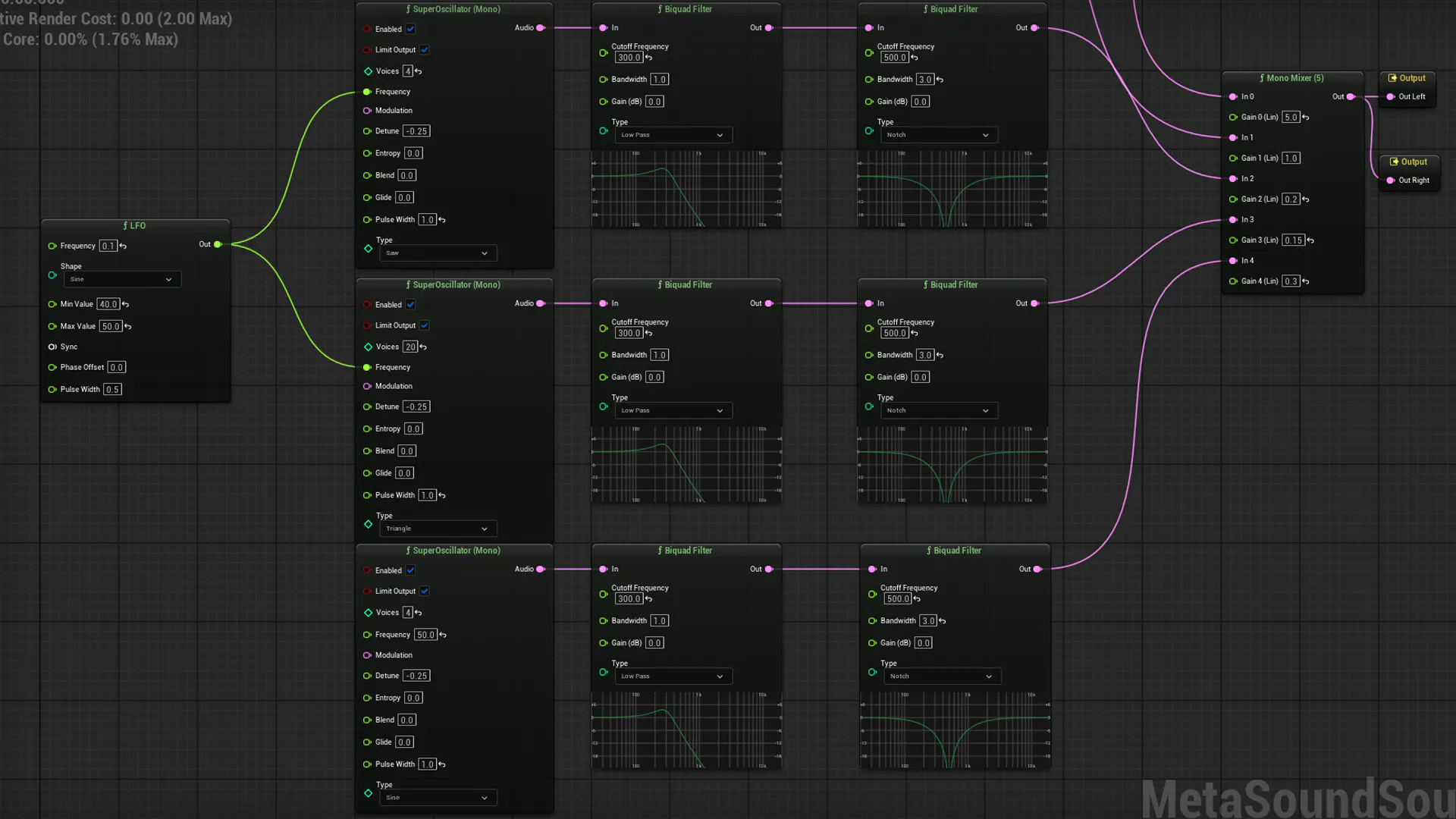Click the In 4 pin on Mono Mixer
This screenshot has height=819, width=1456.
tap(1233, 261)
